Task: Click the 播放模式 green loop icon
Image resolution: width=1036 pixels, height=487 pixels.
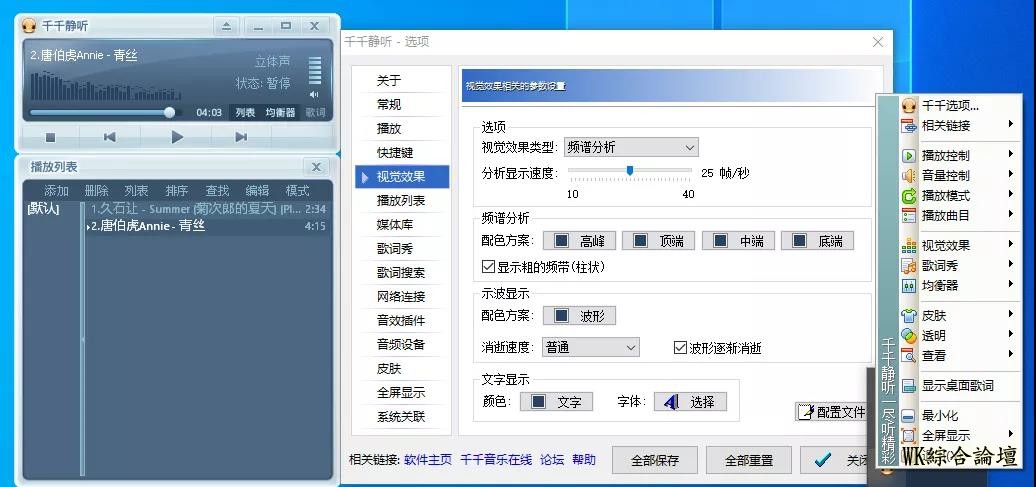Action: click(x=909, y=196)
